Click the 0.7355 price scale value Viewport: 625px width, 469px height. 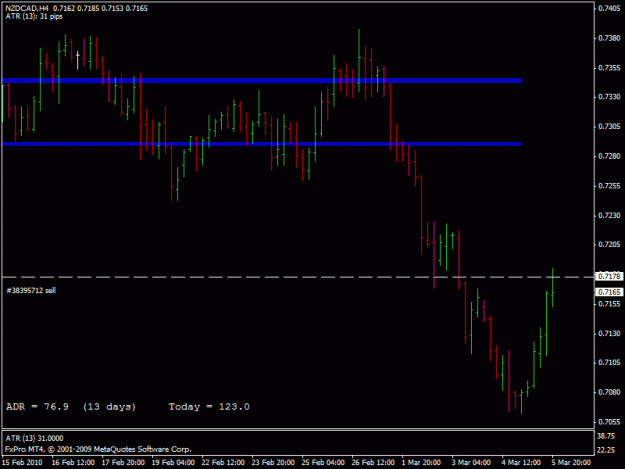609,68
